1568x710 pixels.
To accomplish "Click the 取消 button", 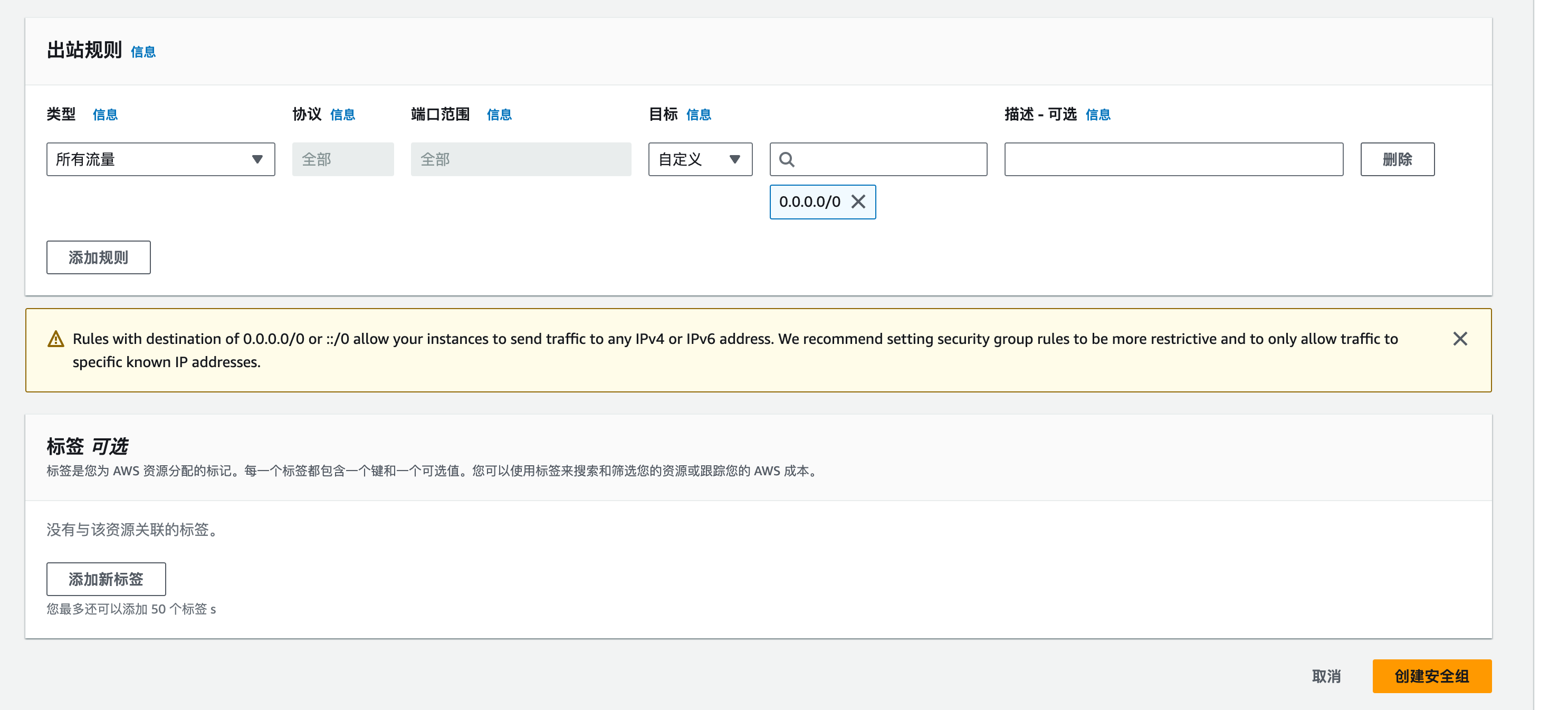I will pos(1326,676).
